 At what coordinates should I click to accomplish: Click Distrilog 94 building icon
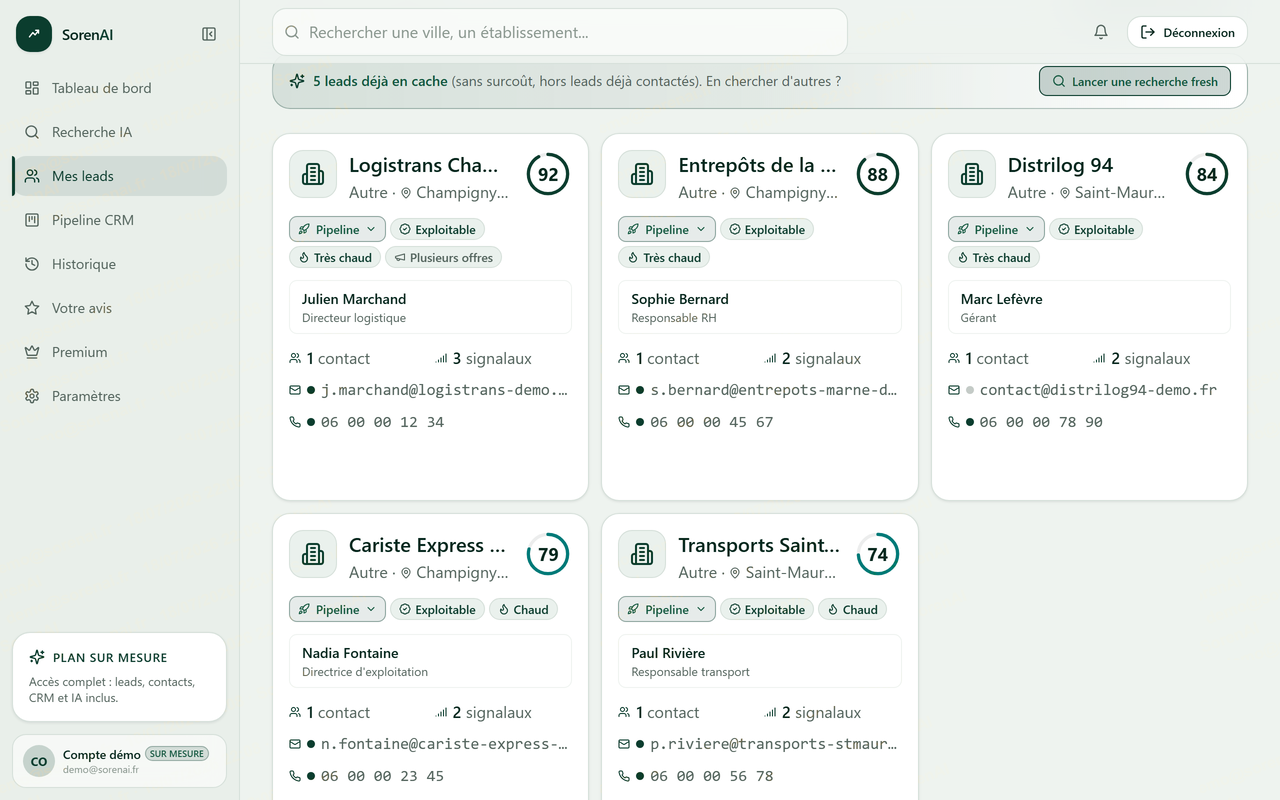[x=972, y=174]
